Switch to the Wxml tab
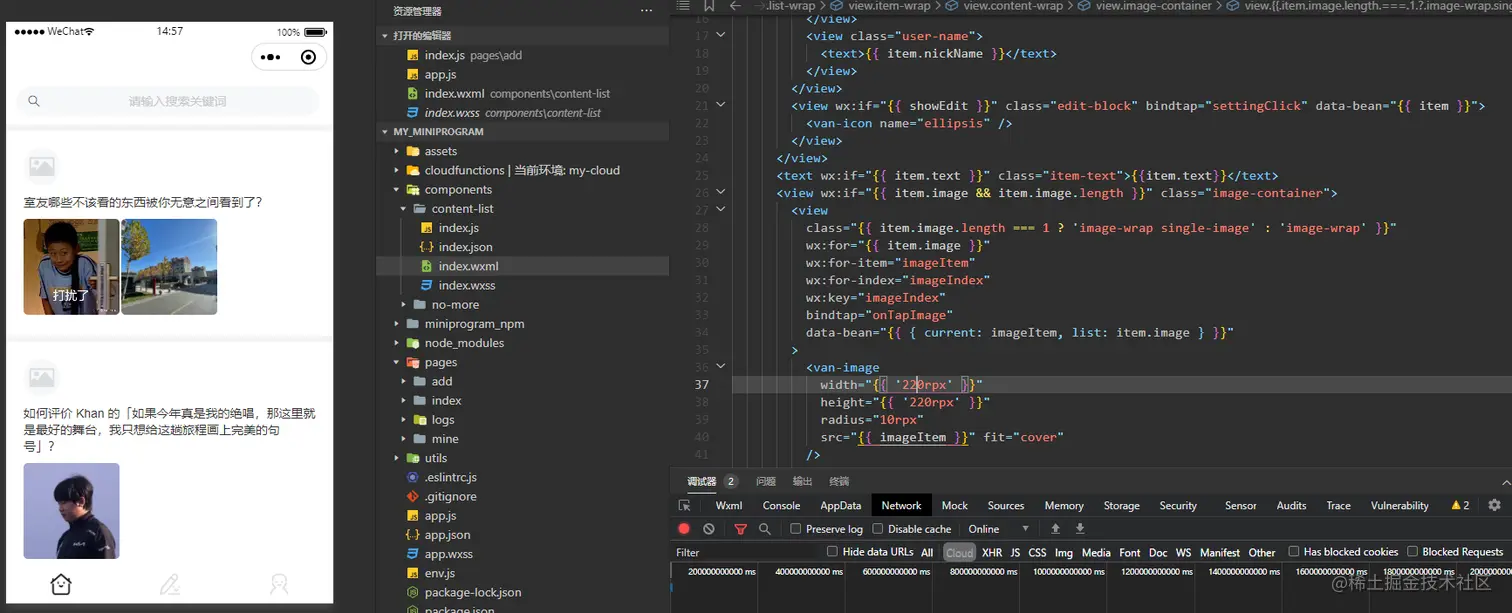Image resolution: width=1512 pixels, height=613 pixels. [729, 506]
